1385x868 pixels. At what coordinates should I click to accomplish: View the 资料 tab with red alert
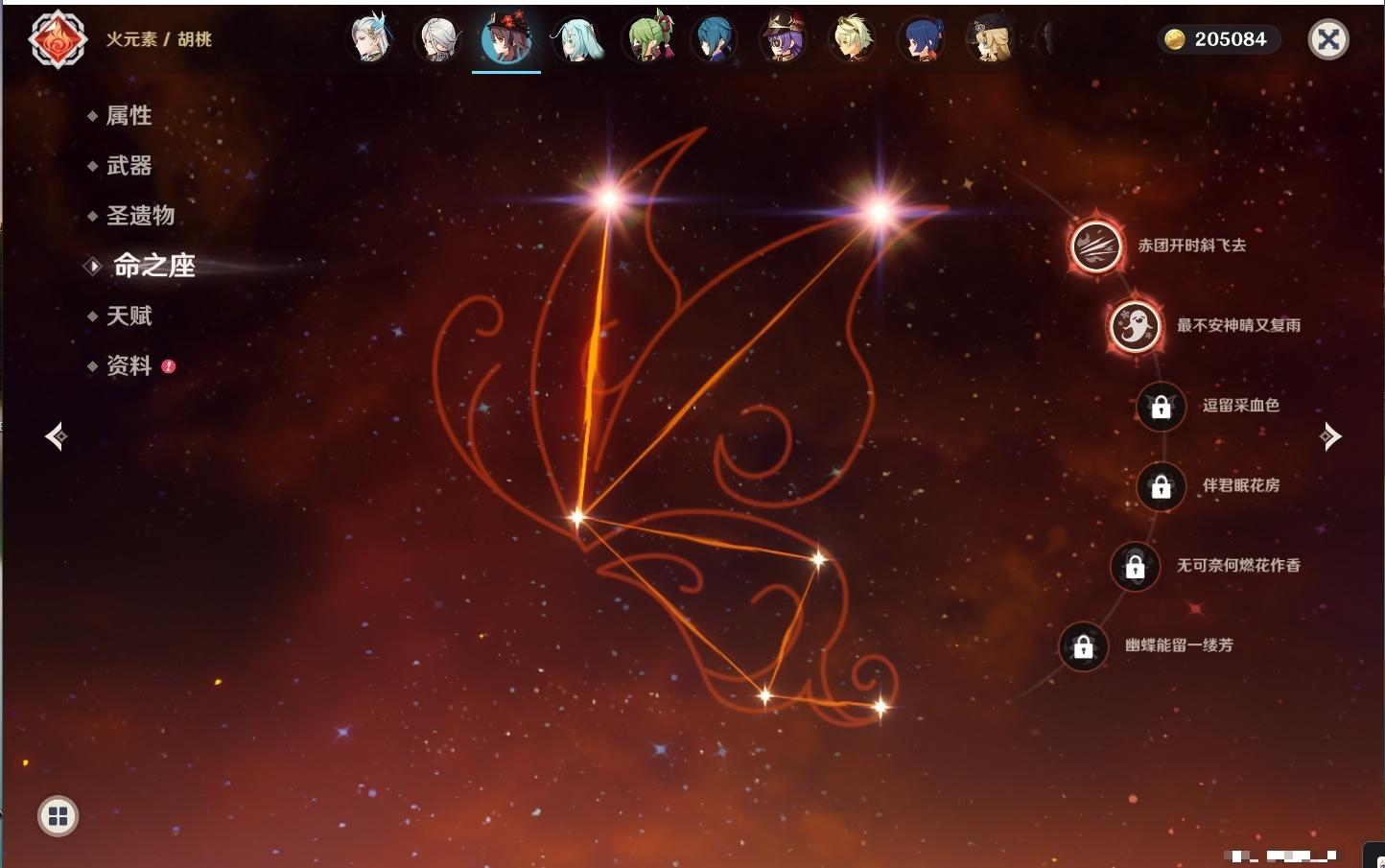129,365
